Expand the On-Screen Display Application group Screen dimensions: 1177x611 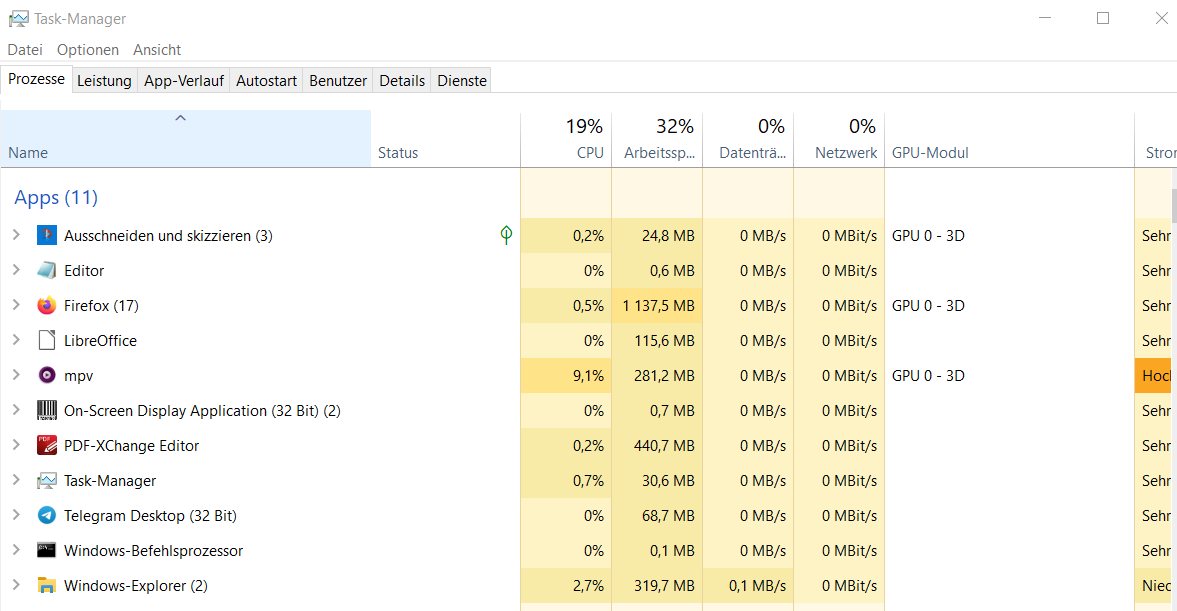[16, 411]
